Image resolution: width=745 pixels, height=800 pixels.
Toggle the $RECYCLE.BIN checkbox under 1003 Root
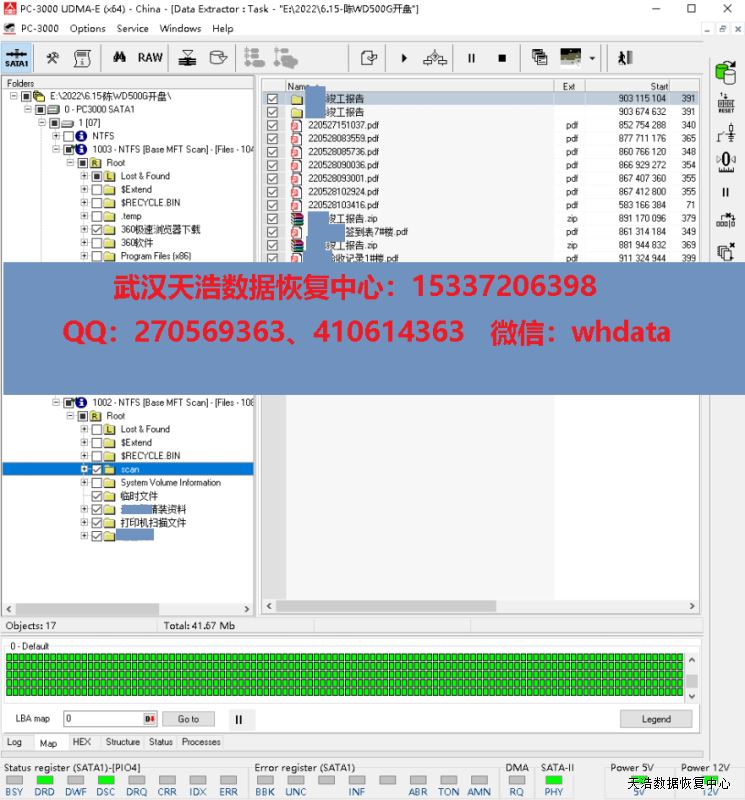(x=97, y=203)
